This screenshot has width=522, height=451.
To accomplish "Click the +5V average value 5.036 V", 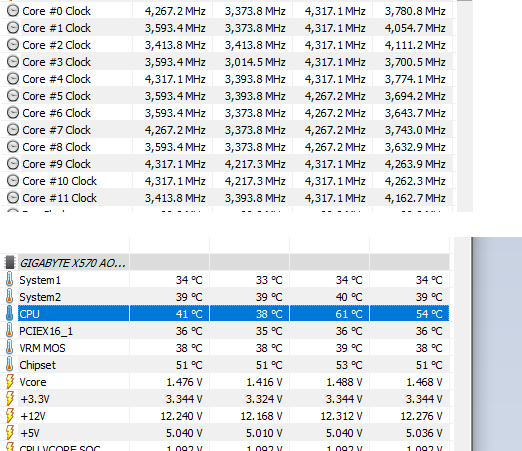I will 424,433.
